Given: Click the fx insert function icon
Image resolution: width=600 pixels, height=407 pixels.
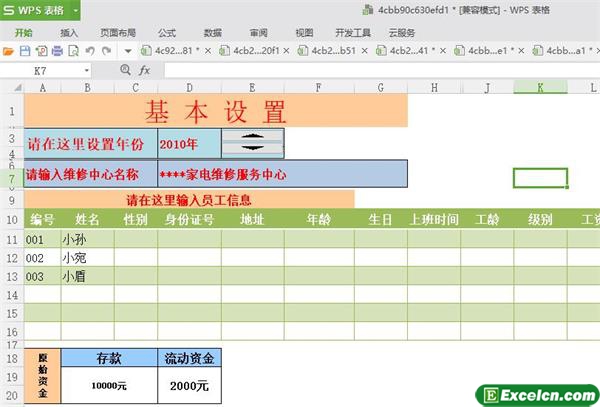Looking at the screenshot, I should click(145, 70).
